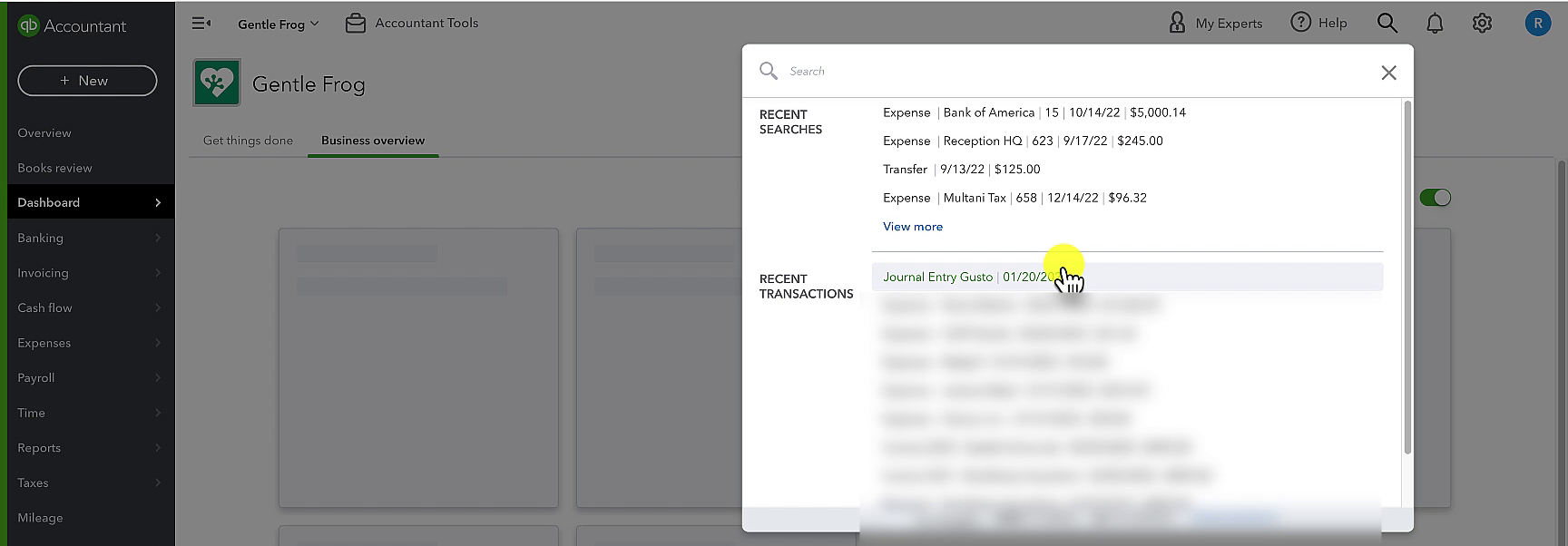This screenshot has width=1568, height=546.
Task: Open the Help question mark icon
Action: point(1300,23)
